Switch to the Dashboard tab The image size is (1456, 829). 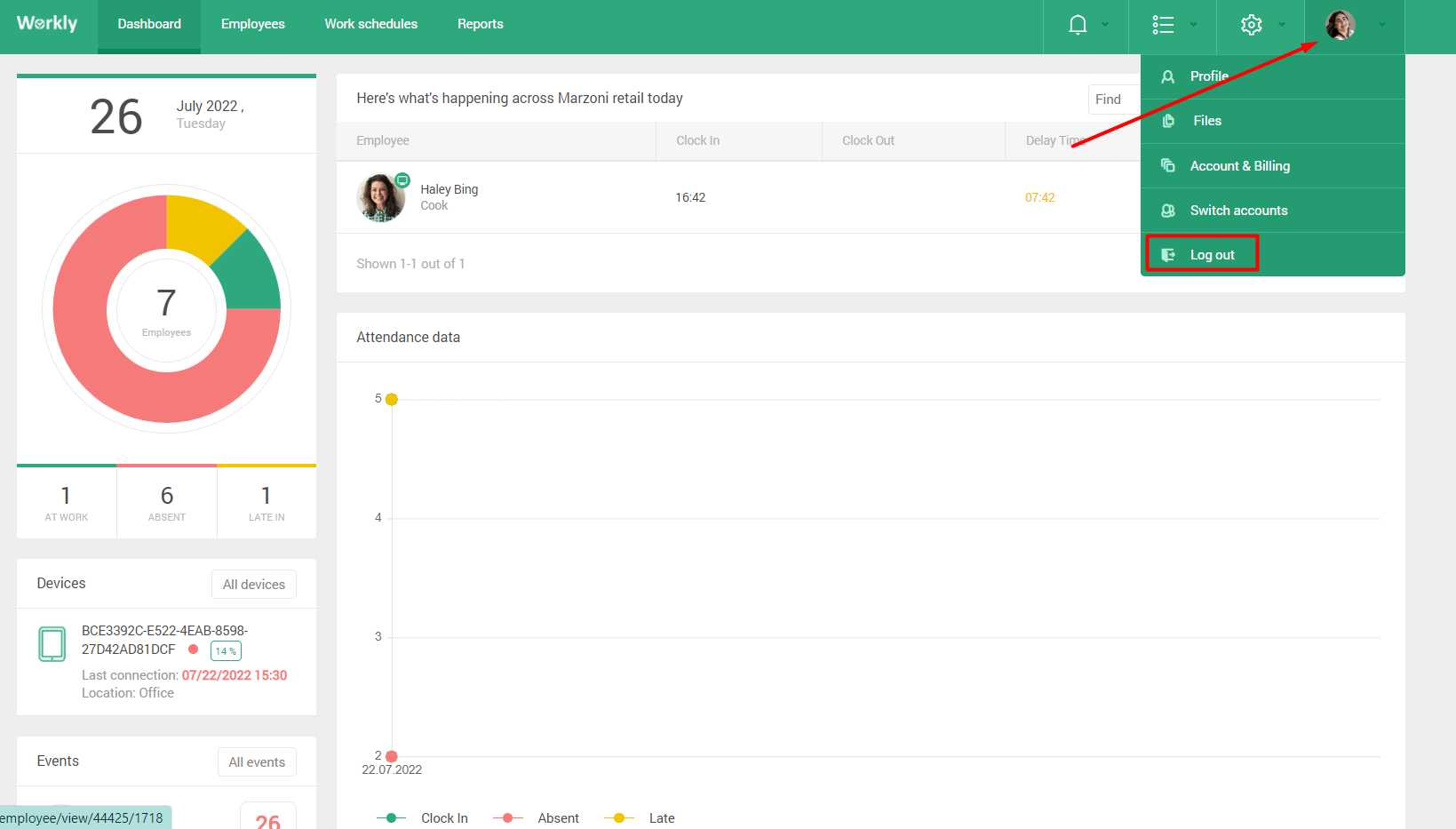tap(149, 25)
